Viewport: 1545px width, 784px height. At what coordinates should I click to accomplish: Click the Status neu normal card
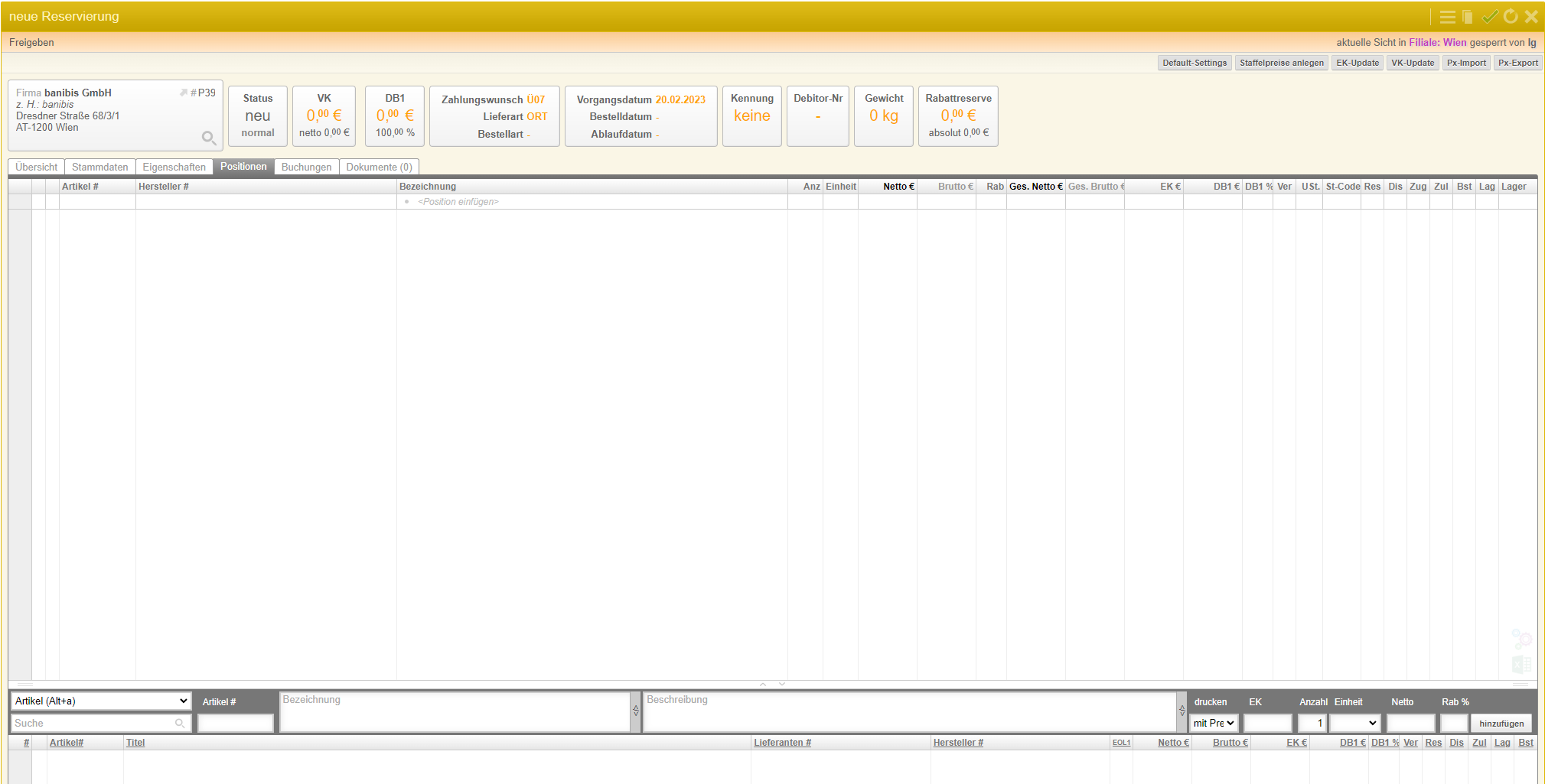point(258,115)
